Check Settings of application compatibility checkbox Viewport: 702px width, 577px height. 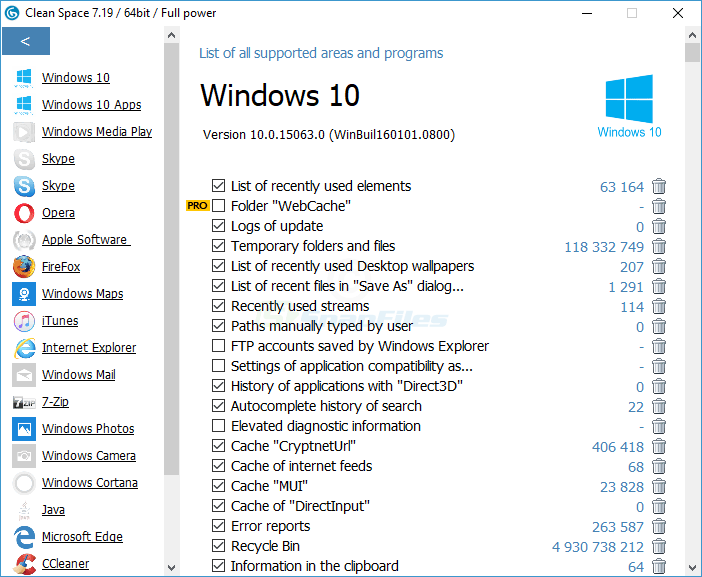coord(218,366)
